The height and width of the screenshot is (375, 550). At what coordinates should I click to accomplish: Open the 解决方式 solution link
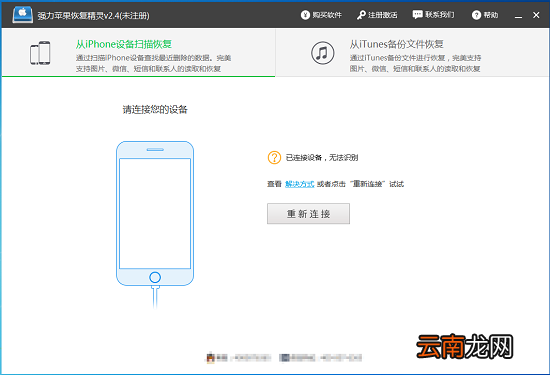(x=300, y=184)
